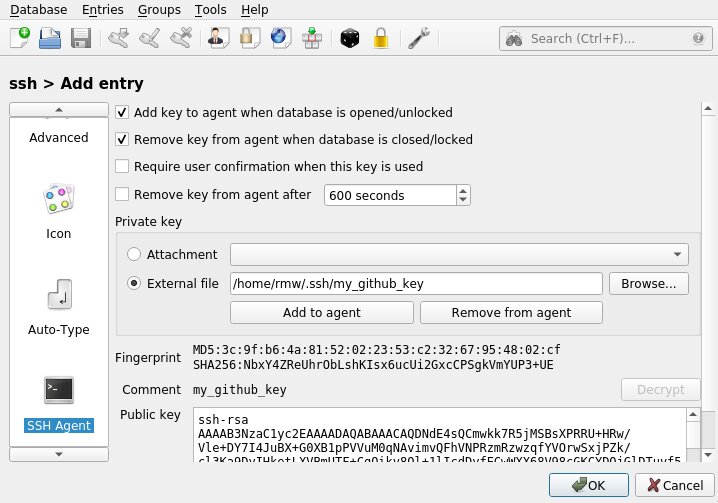Open settings via the wrench icon

419,38
